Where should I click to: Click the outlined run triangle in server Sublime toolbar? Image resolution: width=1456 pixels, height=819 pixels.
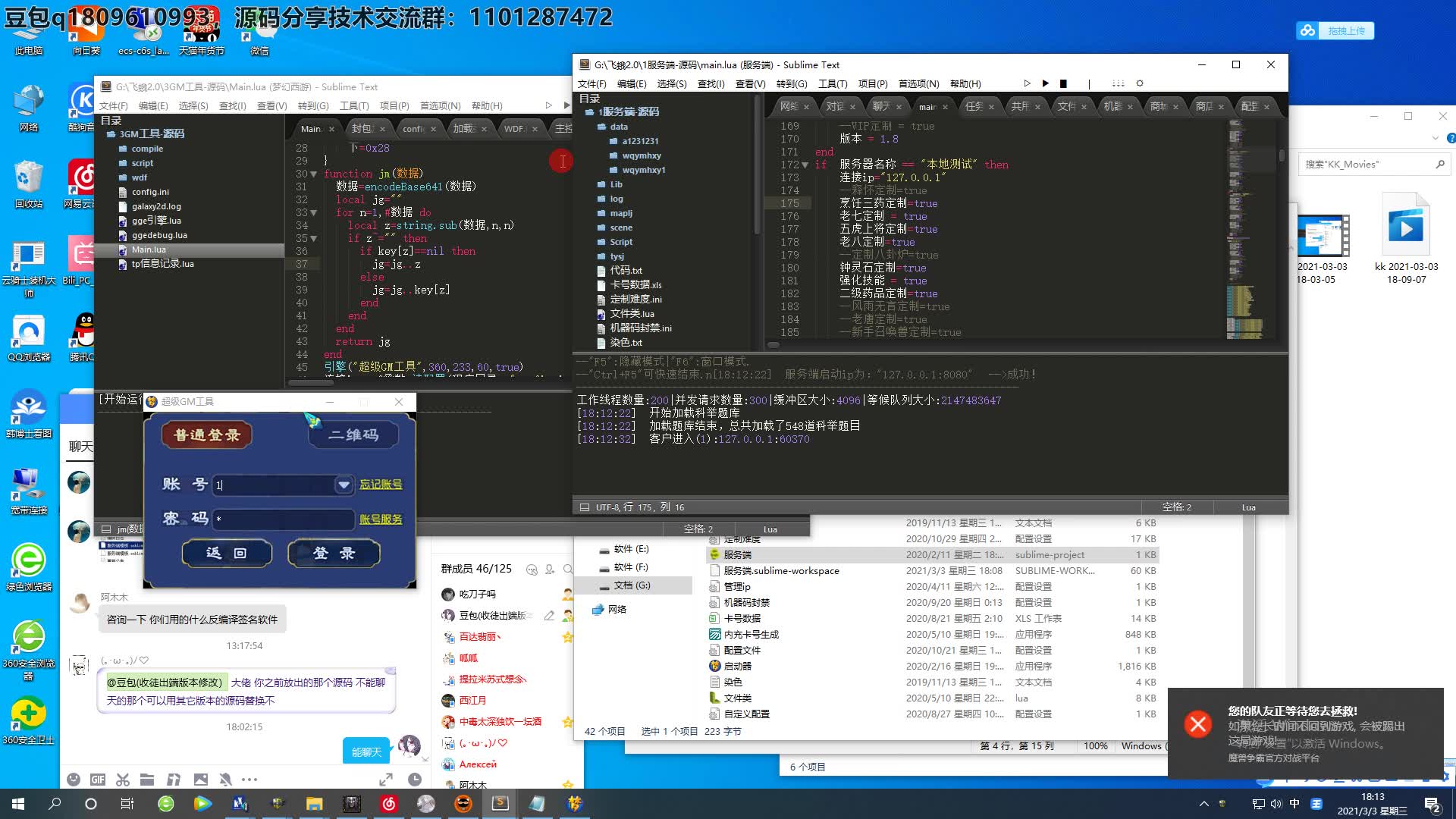click(x=1027, y=83)
